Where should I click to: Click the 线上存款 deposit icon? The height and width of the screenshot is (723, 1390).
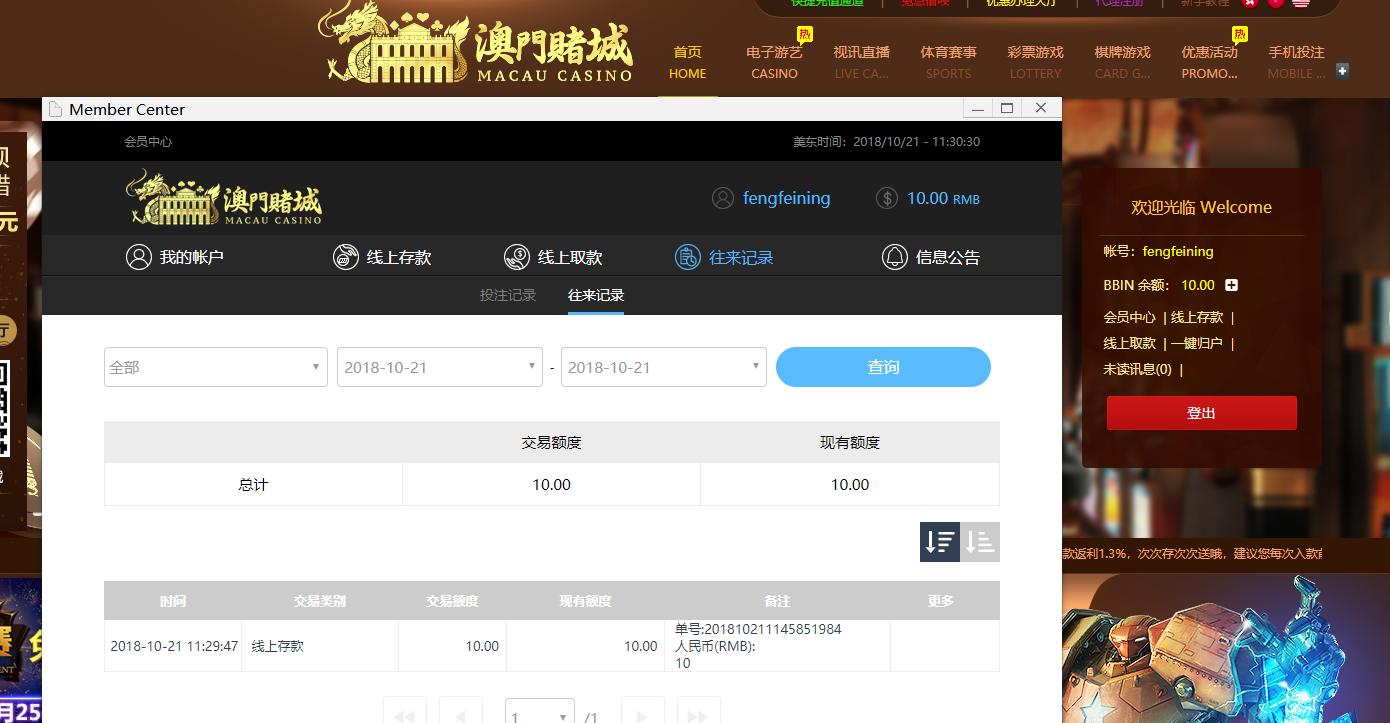coord(346,257)
